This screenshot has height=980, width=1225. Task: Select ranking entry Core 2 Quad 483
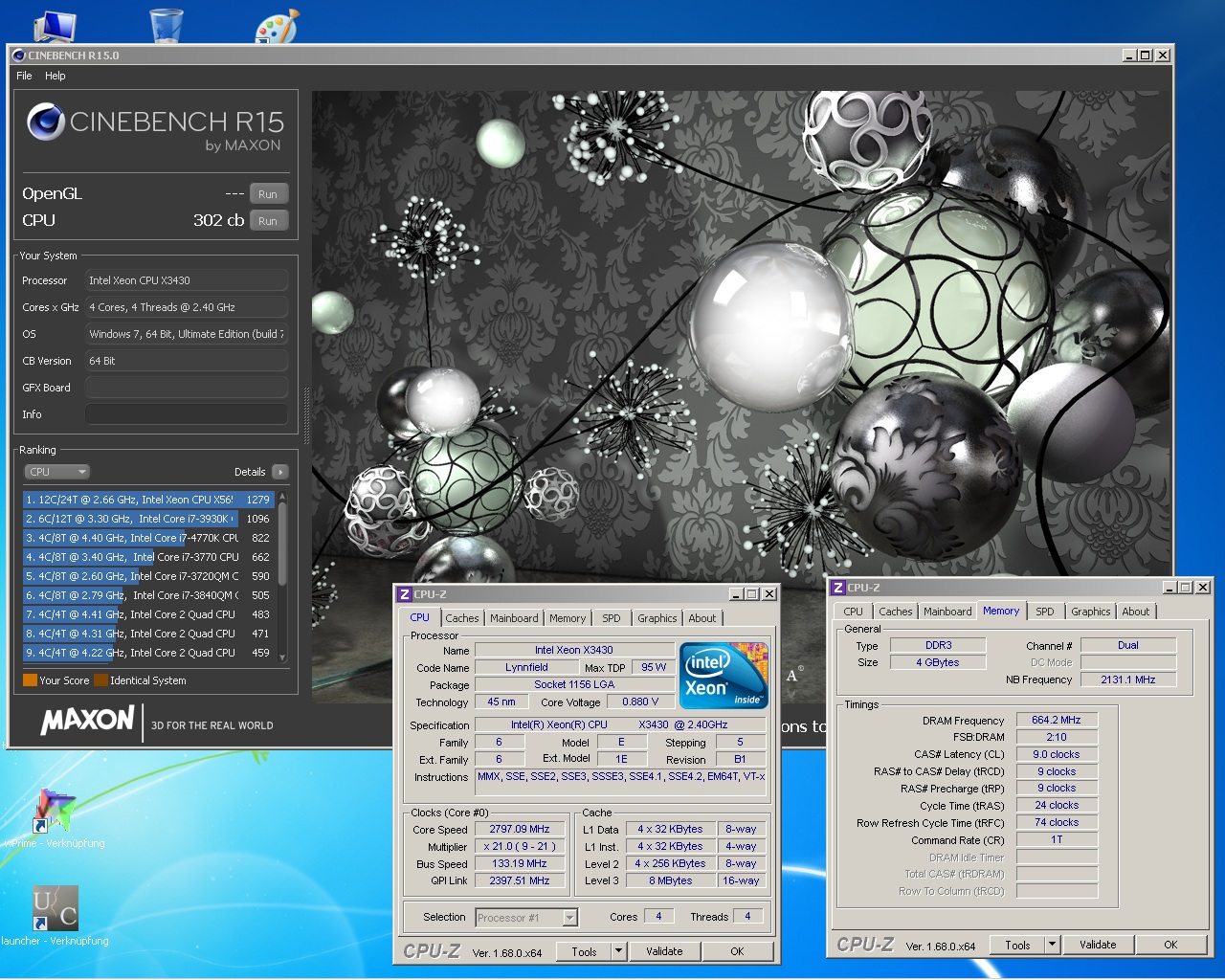pos(148,614)
